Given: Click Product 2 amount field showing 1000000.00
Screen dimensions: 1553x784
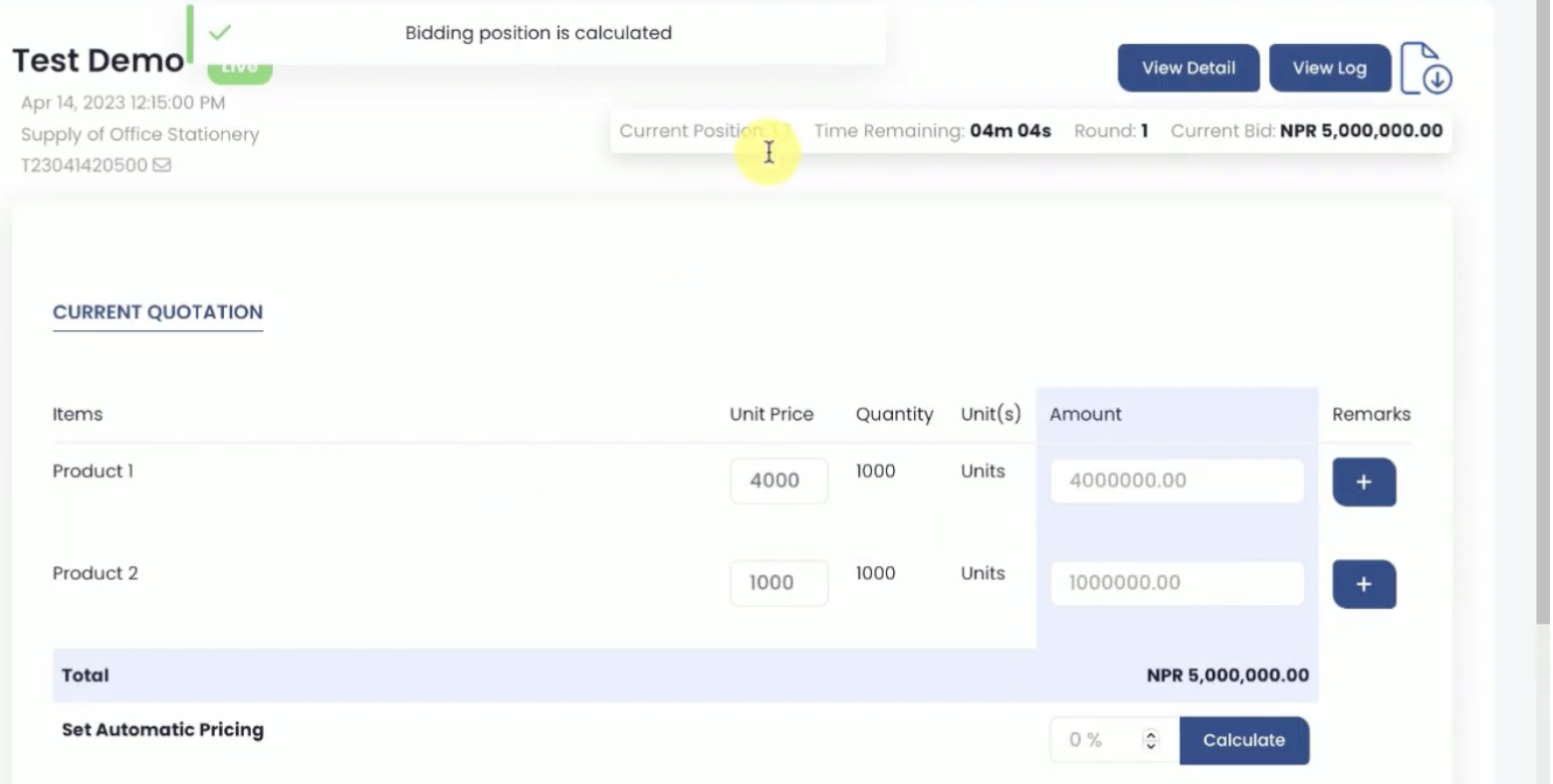Looking at the screenshot, I should (1177, 583).
